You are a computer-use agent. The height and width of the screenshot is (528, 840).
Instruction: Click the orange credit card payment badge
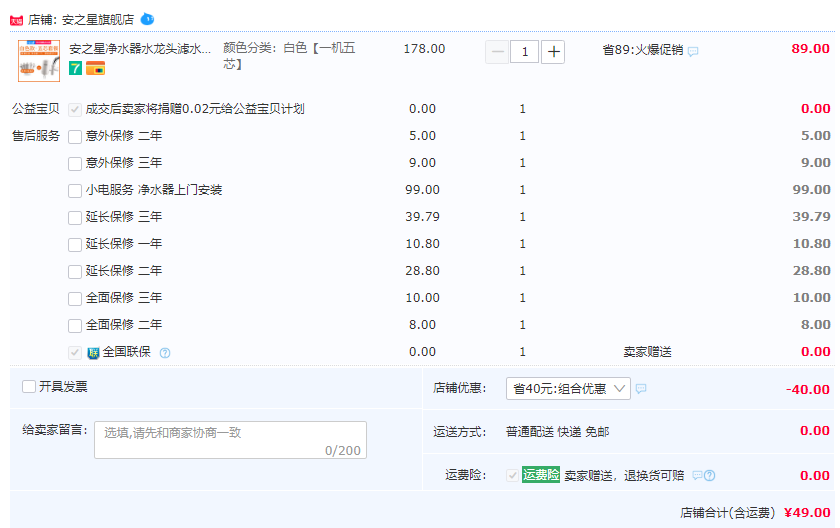95,68
